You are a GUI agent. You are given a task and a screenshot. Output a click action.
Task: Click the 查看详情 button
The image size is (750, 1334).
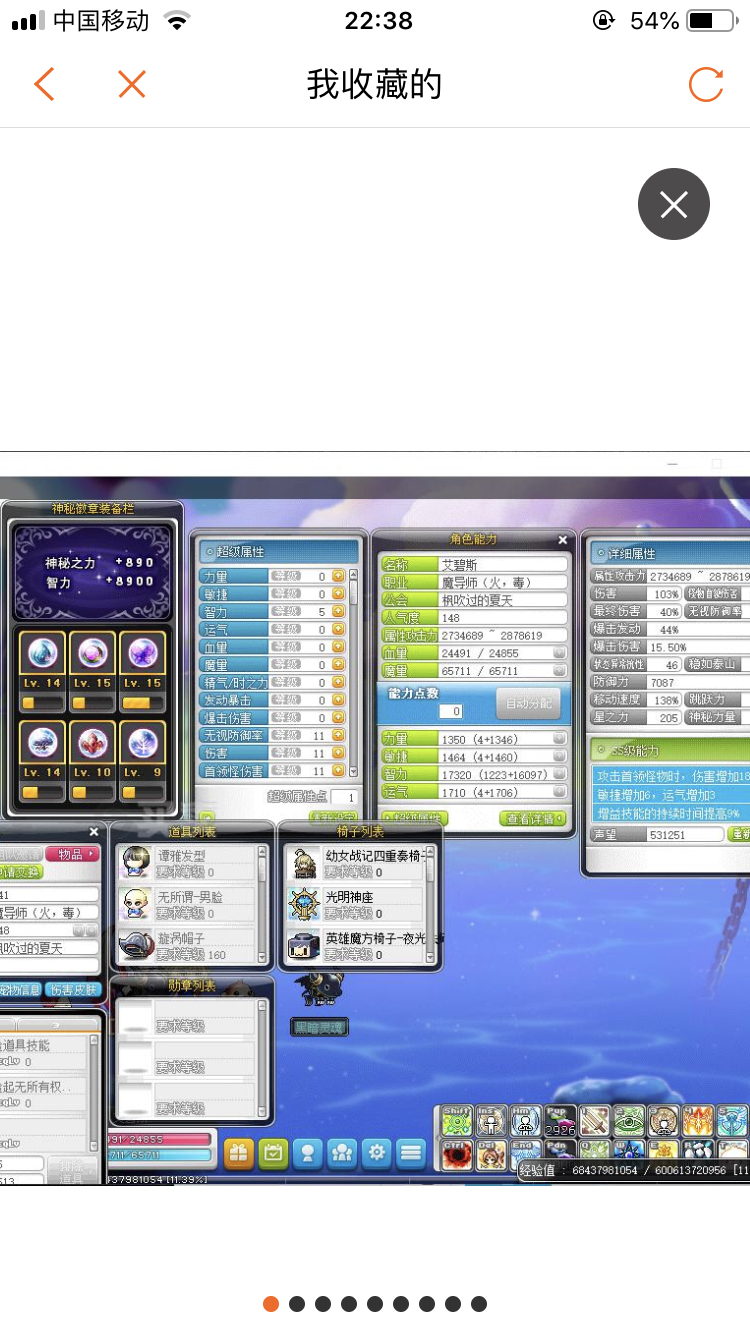pos(532,818)
